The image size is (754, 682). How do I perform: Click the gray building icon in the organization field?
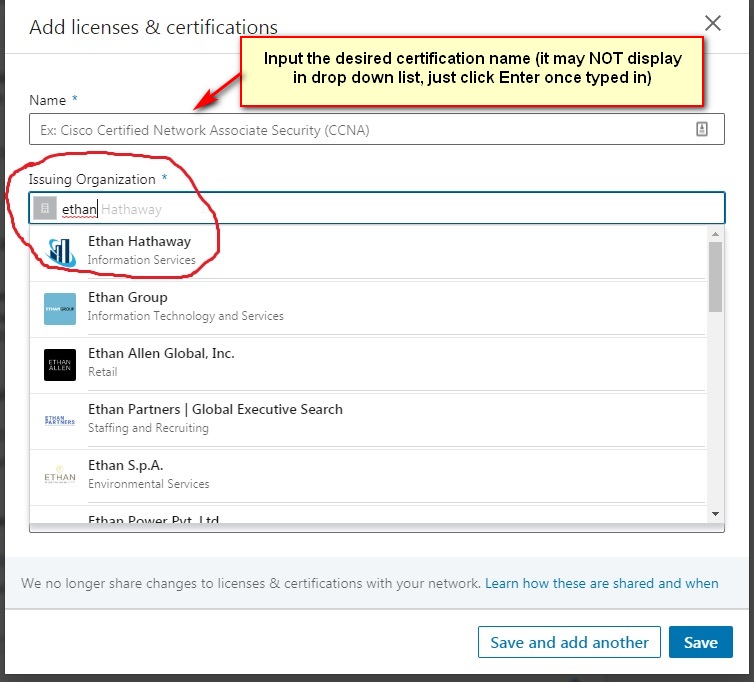[45, 208]
